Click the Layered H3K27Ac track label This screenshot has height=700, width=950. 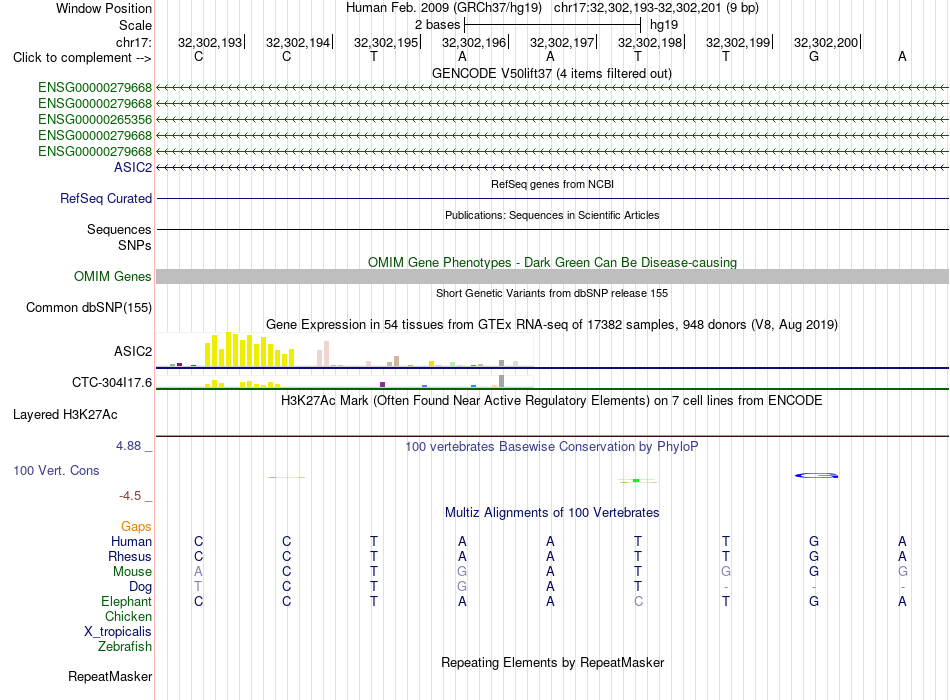coord(65,415)
